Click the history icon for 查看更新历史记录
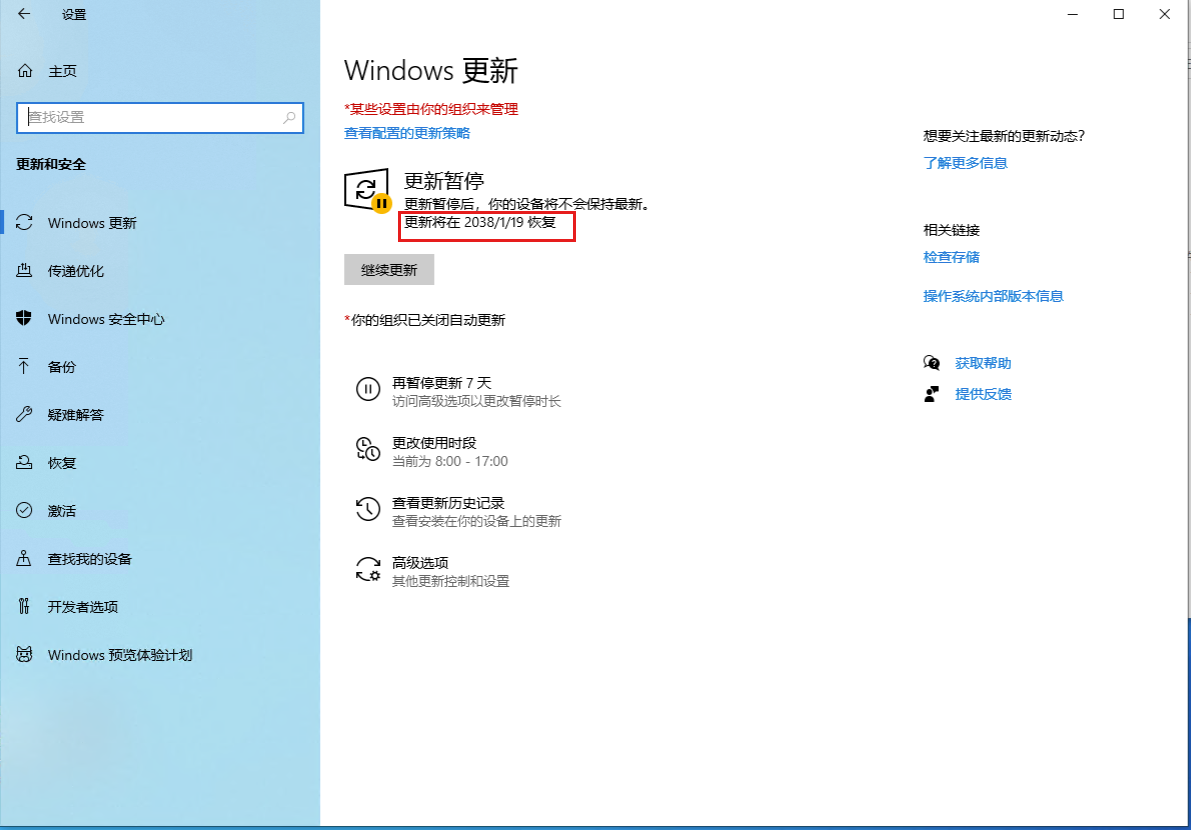 point(368,509)
